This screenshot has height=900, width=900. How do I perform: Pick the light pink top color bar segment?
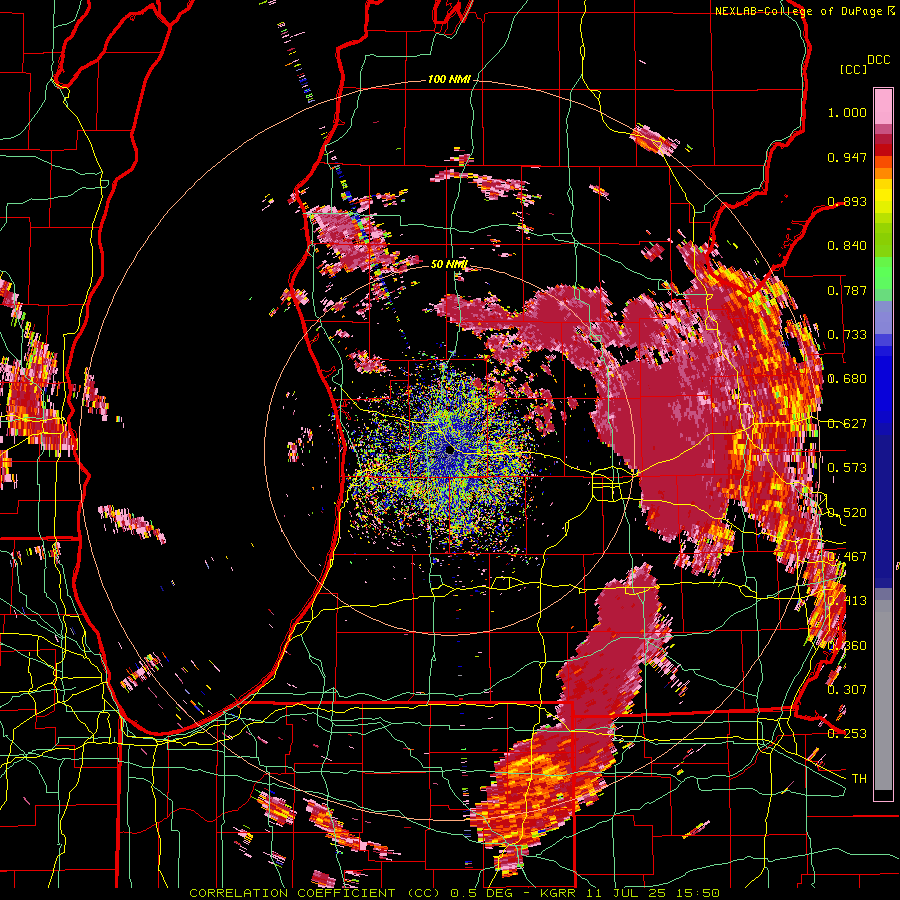[883, 106]
